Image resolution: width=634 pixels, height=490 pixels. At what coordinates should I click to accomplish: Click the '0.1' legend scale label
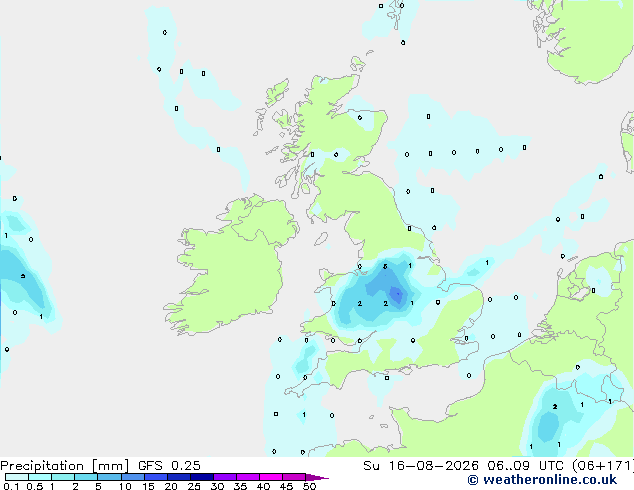pyautogui.click(x=11, y=486)
